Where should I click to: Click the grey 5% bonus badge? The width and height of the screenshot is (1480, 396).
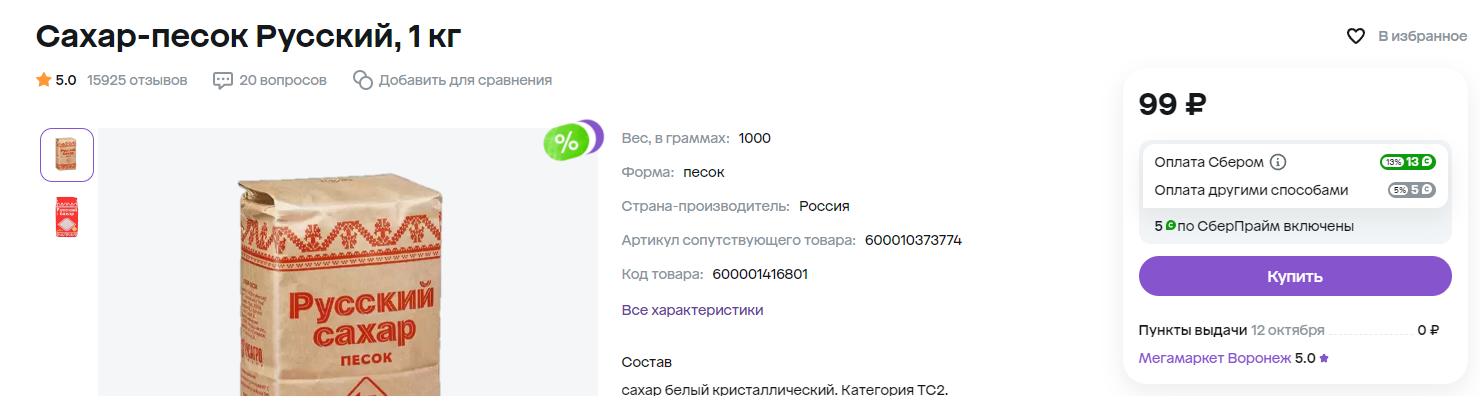(x=1411, y=190)
